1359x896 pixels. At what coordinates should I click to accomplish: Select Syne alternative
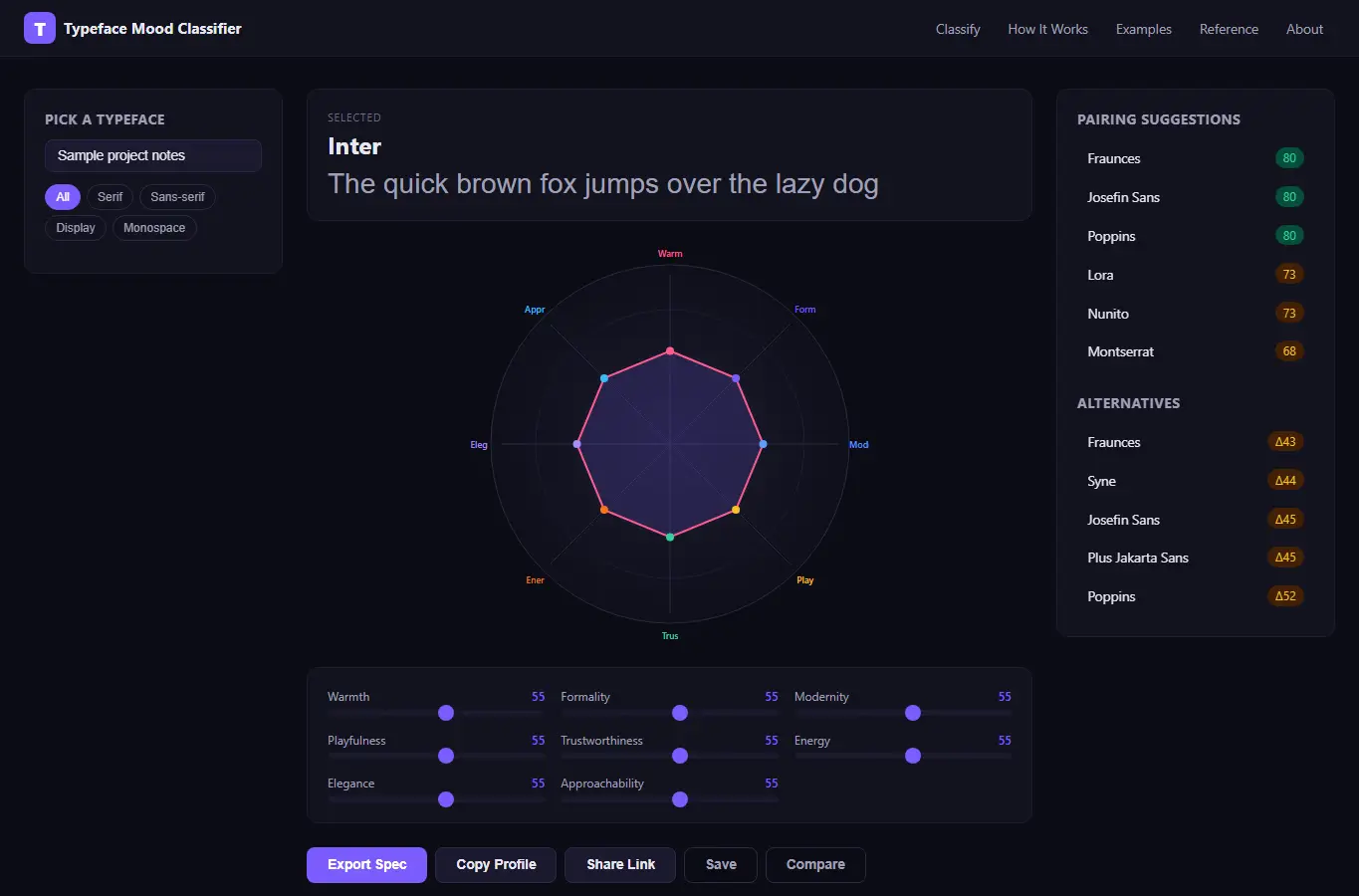click(1195, 481)
